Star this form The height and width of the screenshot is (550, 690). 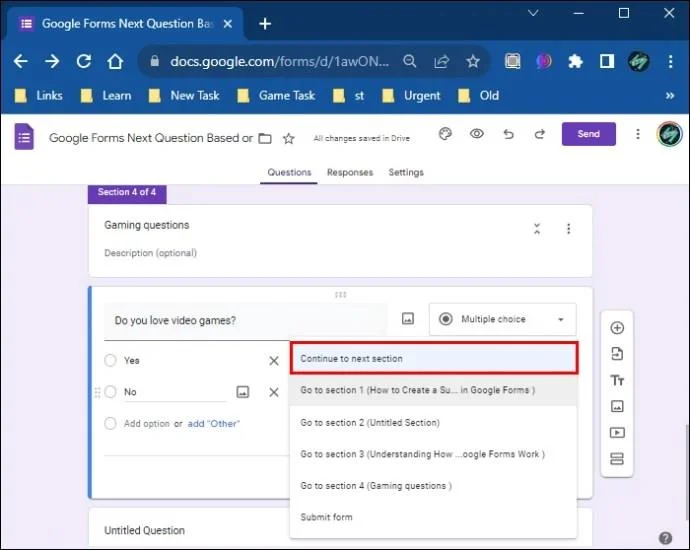[x=289, y=139]
